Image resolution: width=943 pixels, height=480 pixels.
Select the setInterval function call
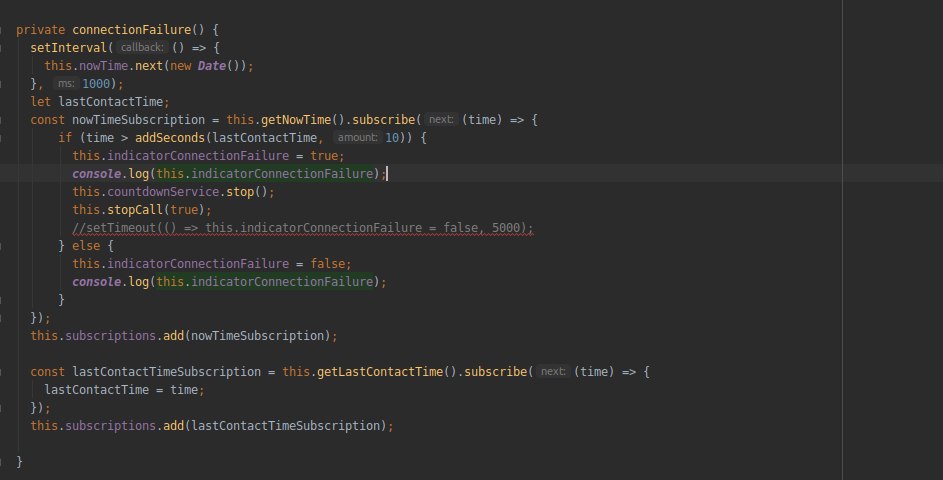coord(69,48)
